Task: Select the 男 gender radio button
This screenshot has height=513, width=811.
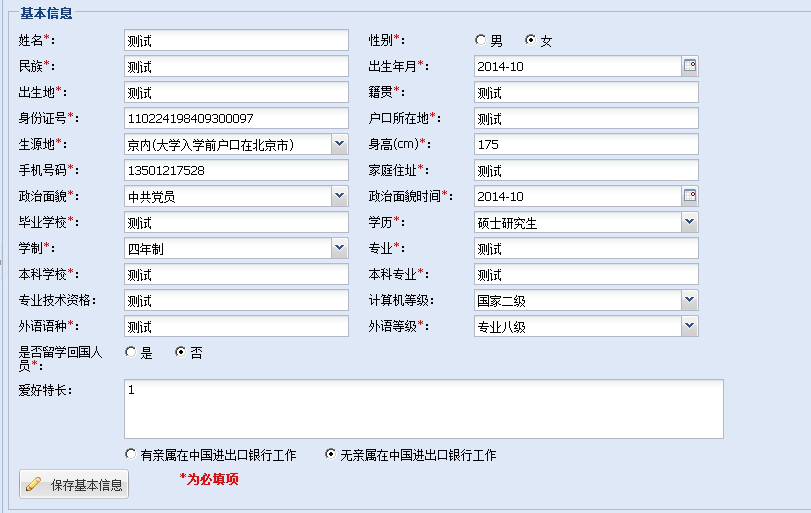Action: [x=481, y=40]
